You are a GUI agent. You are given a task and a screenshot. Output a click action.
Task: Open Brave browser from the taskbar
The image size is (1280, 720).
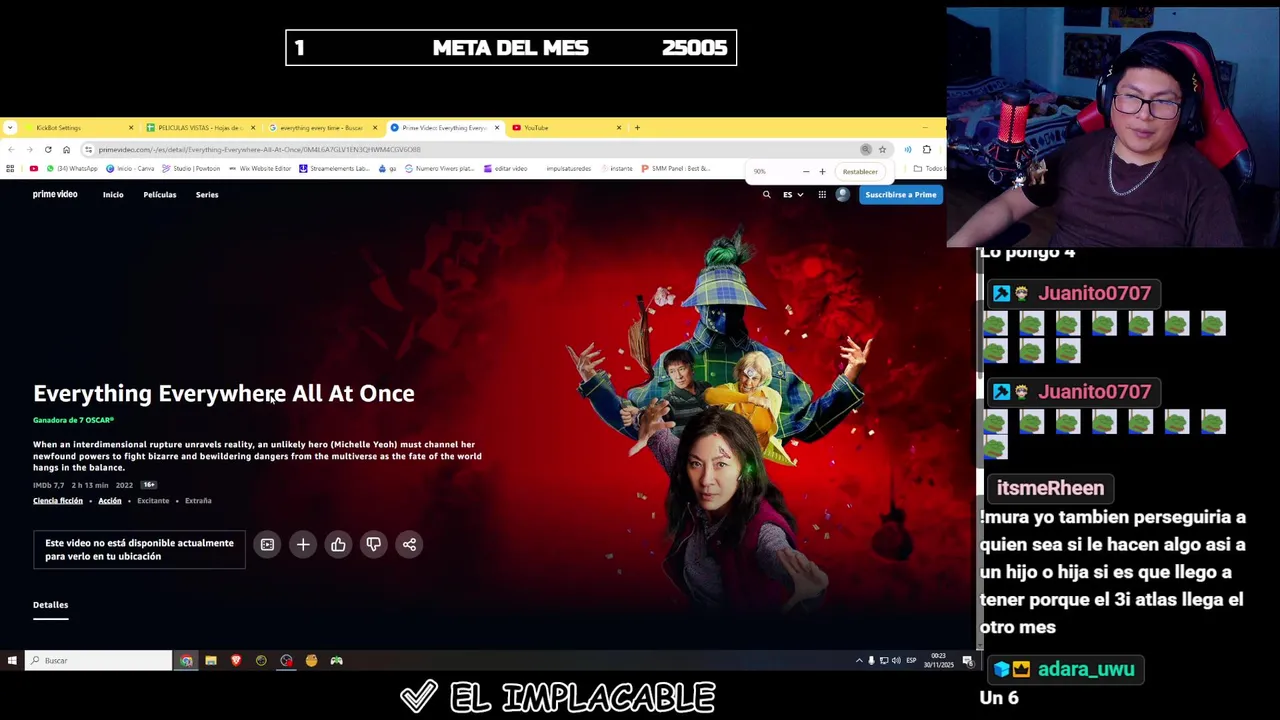(x=236, y=661)
